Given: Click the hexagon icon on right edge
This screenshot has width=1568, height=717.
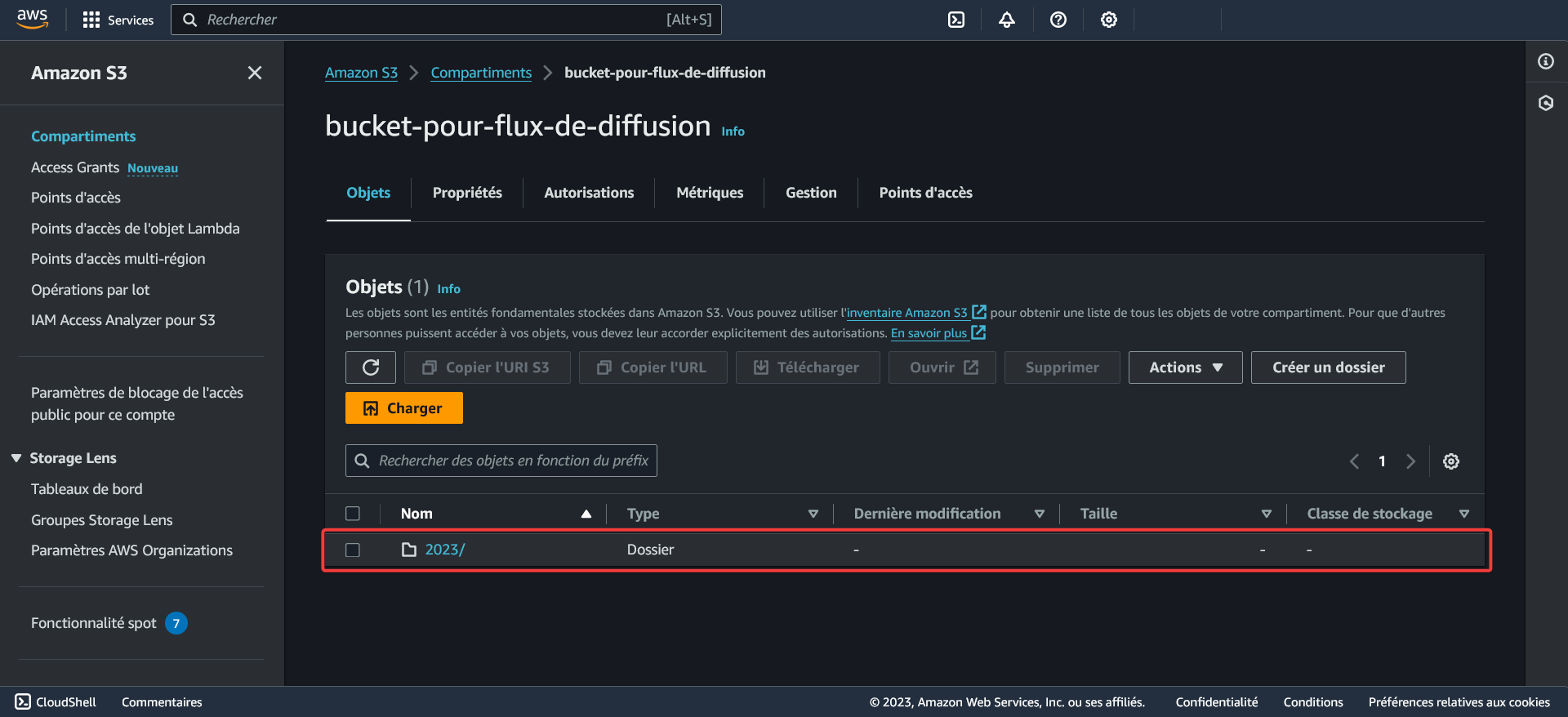Looking at the screenshot, I should [1546, 103].
